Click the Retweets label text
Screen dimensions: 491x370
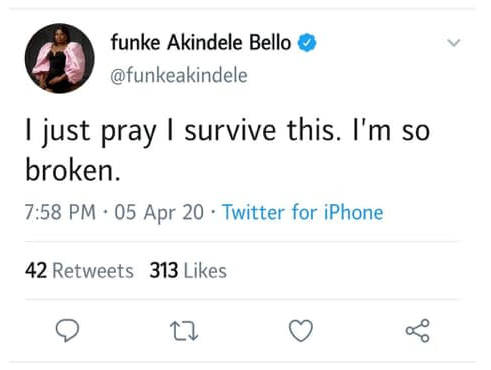(93, 270)
